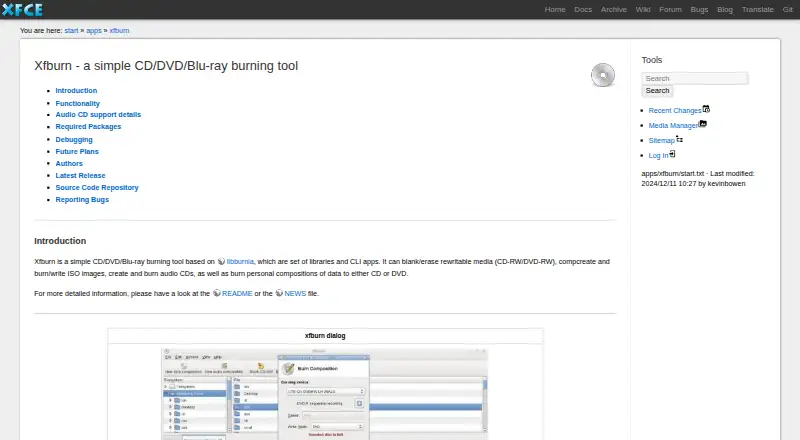
Task: Jump to Future Plans link
Action: 77,152
